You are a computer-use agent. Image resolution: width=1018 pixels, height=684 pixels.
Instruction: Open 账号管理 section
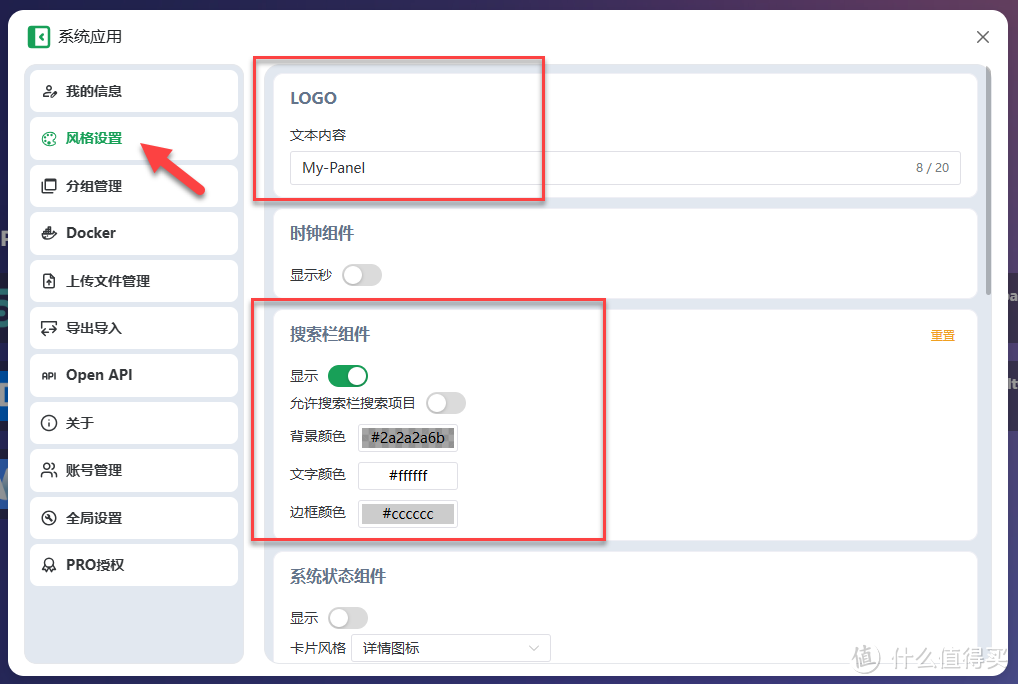[134, 470]
